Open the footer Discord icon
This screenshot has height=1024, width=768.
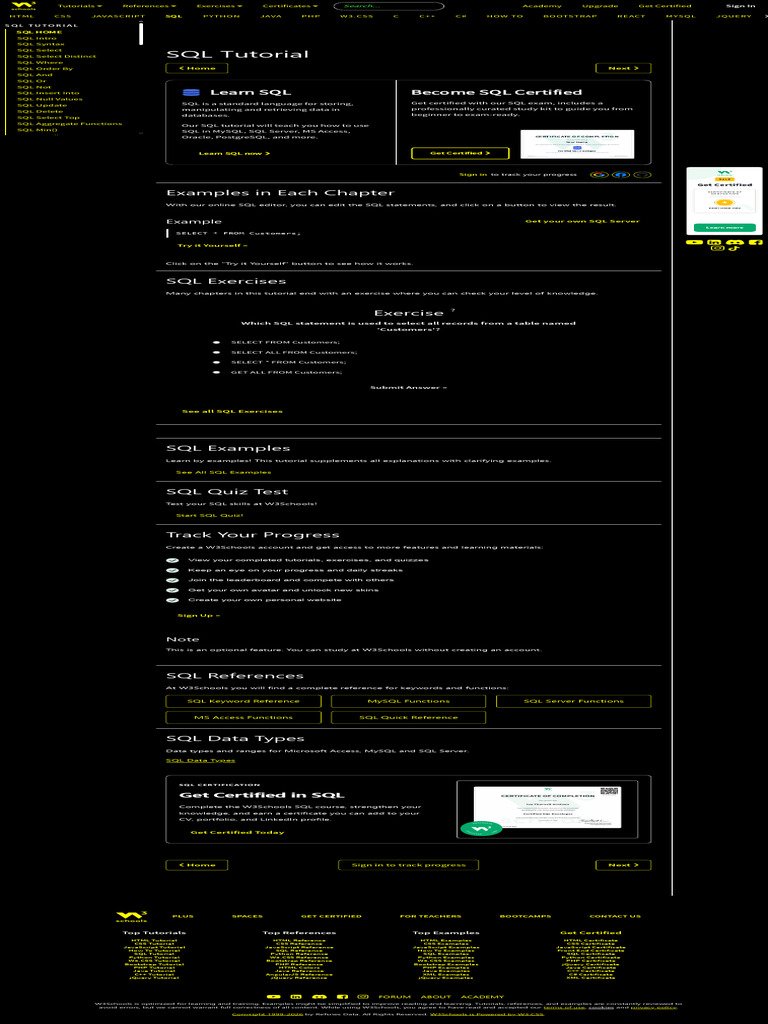click(319, 997)
